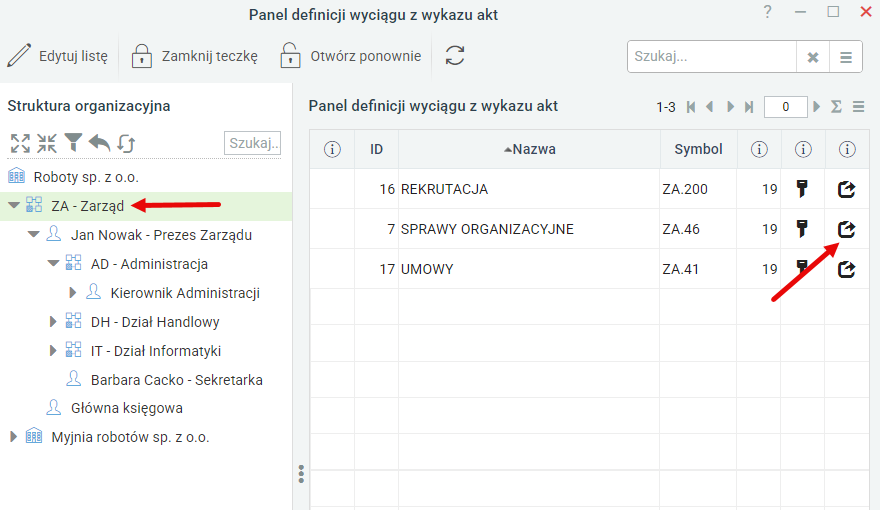Click symbol cell ZA.200
The image size is (880, 510).
pos(698,189)
